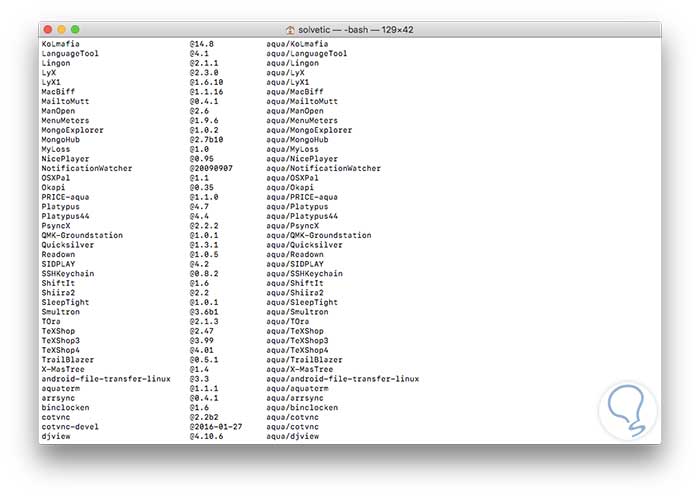Image resolution: width=700 pixels, height=499 pixels.
Task: Click 'TeXShop' in name column
Action: [x=58, y=331]
